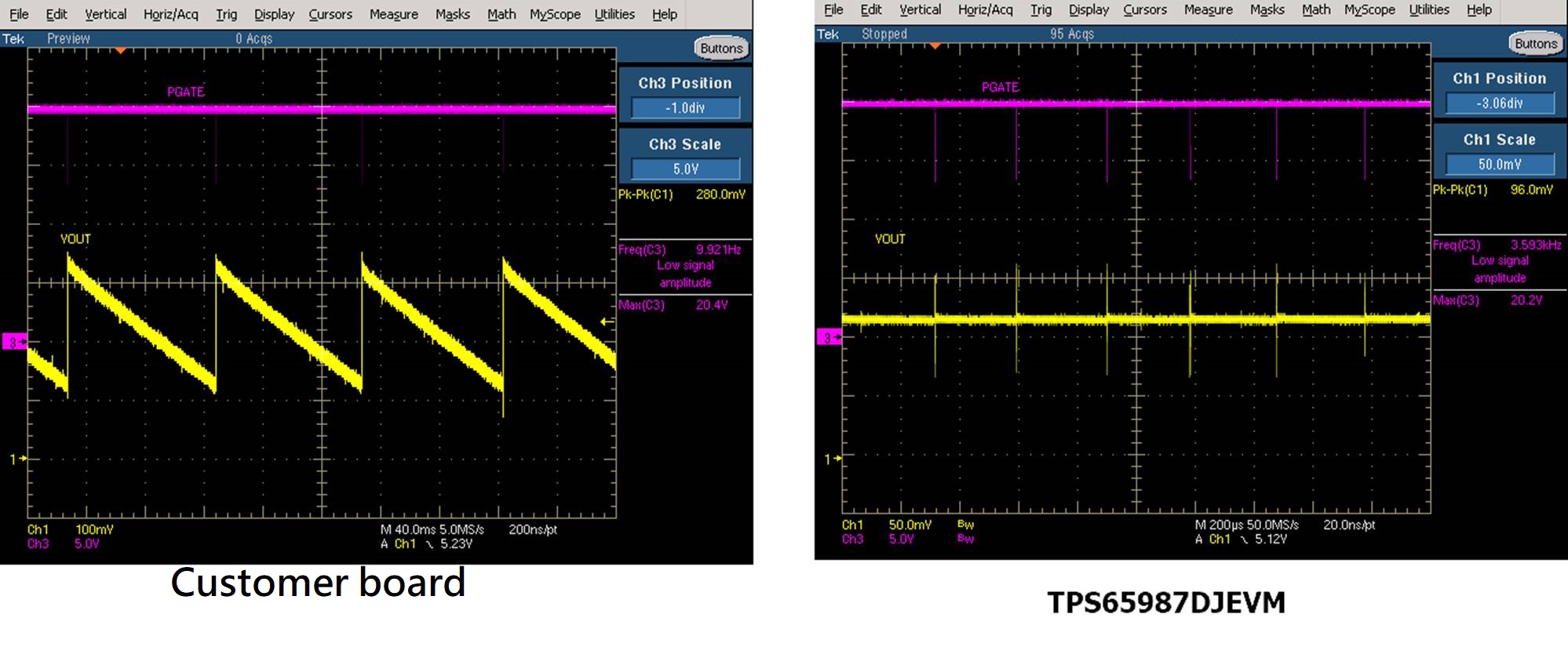This screenshot has width=1568, height=647.
Task: Open Masks menu in TPS65987DJEVM scope
Action: click(x=1267, y=9)
